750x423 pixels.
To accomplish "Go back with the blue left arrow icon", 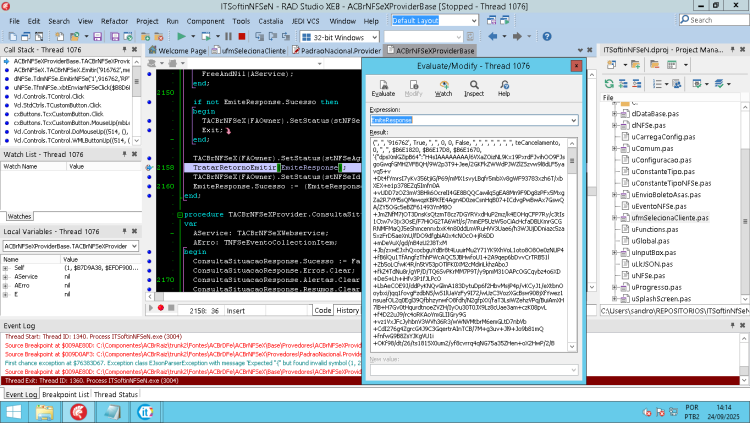I will click(x=493, y=36).
